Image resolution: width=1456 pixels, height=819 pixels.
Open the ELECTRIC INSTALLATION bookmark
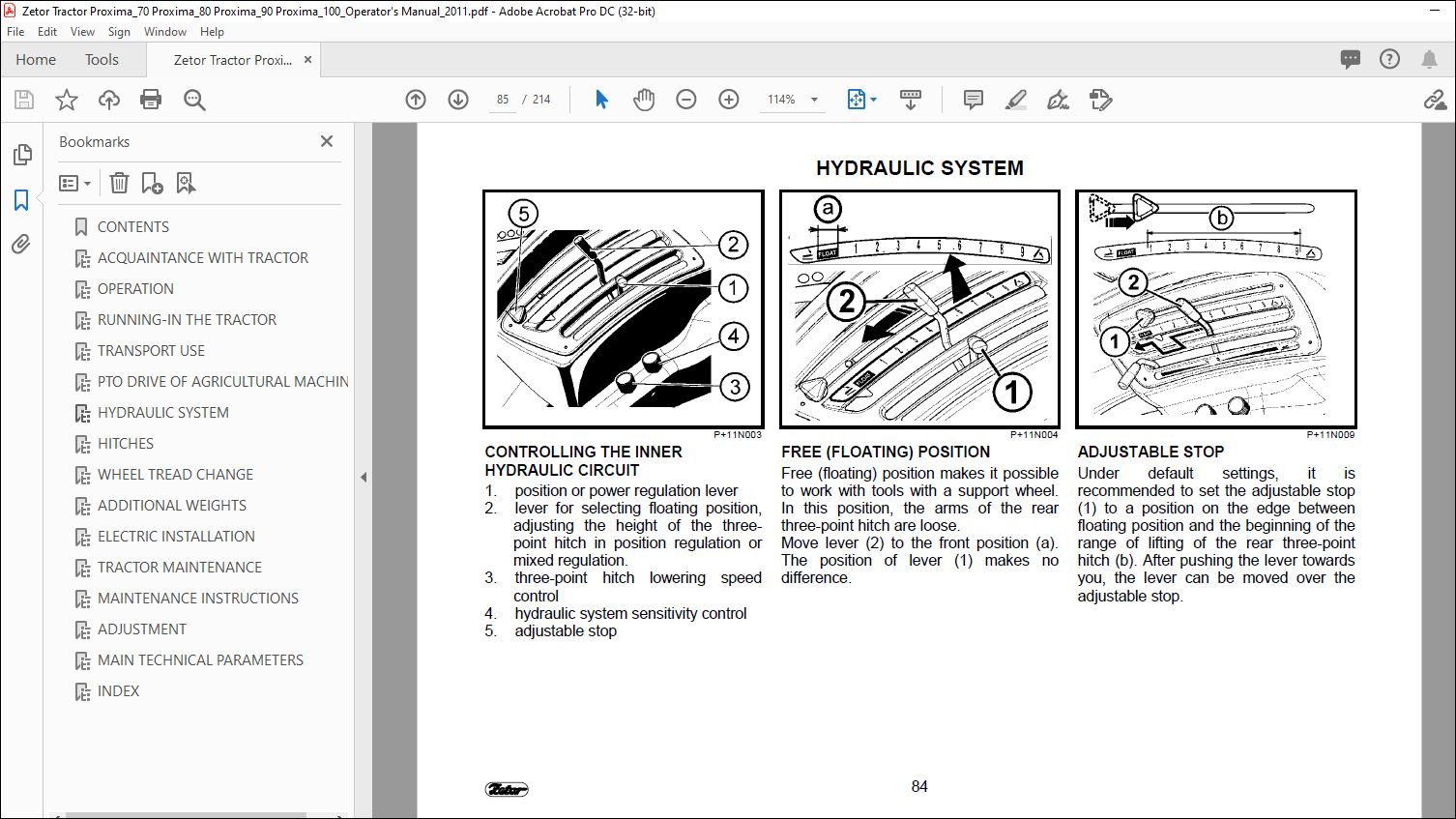click(x=176, y=536)
